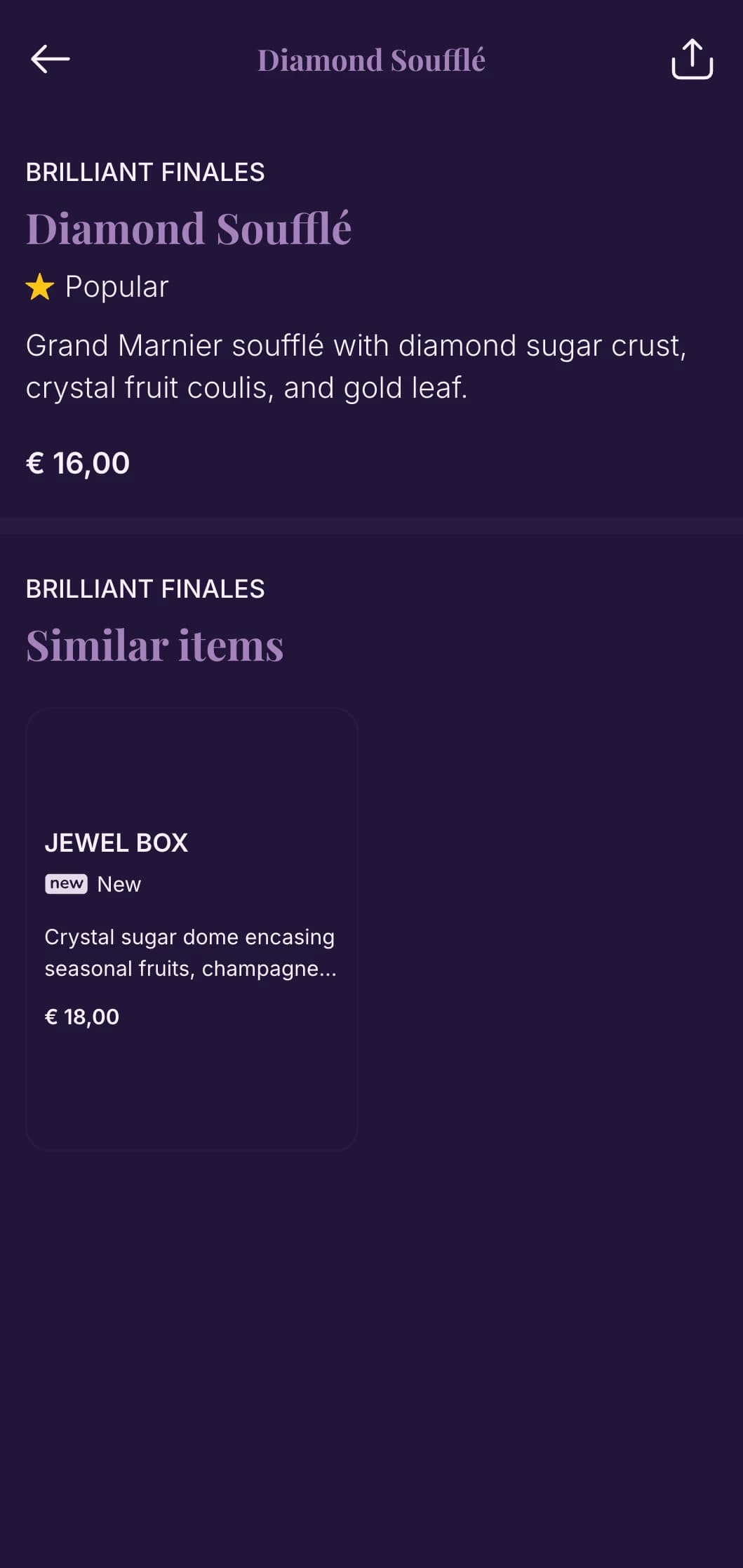This screenshot has width=743, height=1568.
Task: Click the Popular label text
Action: click(117, 287)
